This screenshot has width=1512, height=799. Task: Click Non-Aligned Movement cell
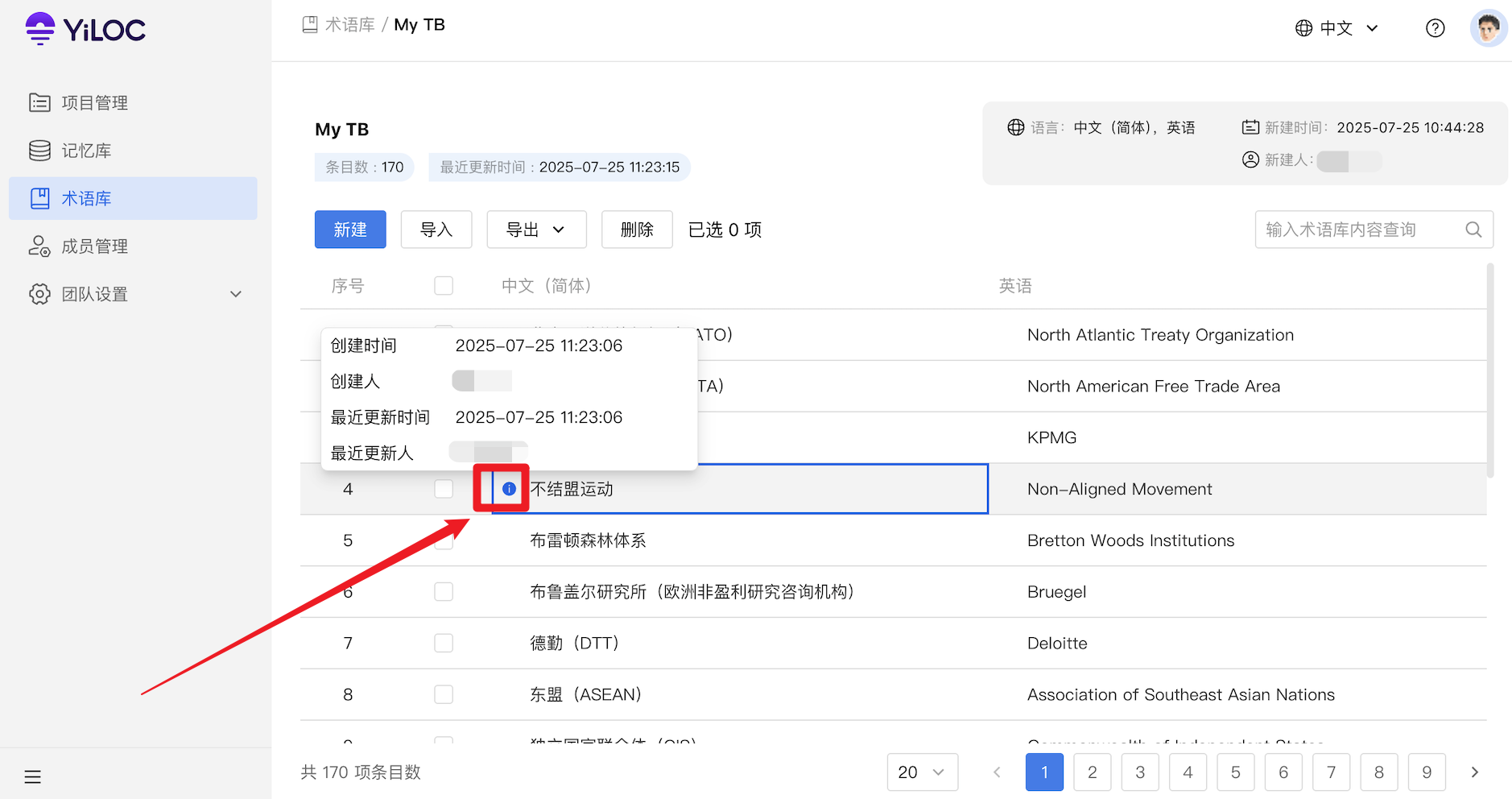pyautogui.click(x=1119, y=489)
